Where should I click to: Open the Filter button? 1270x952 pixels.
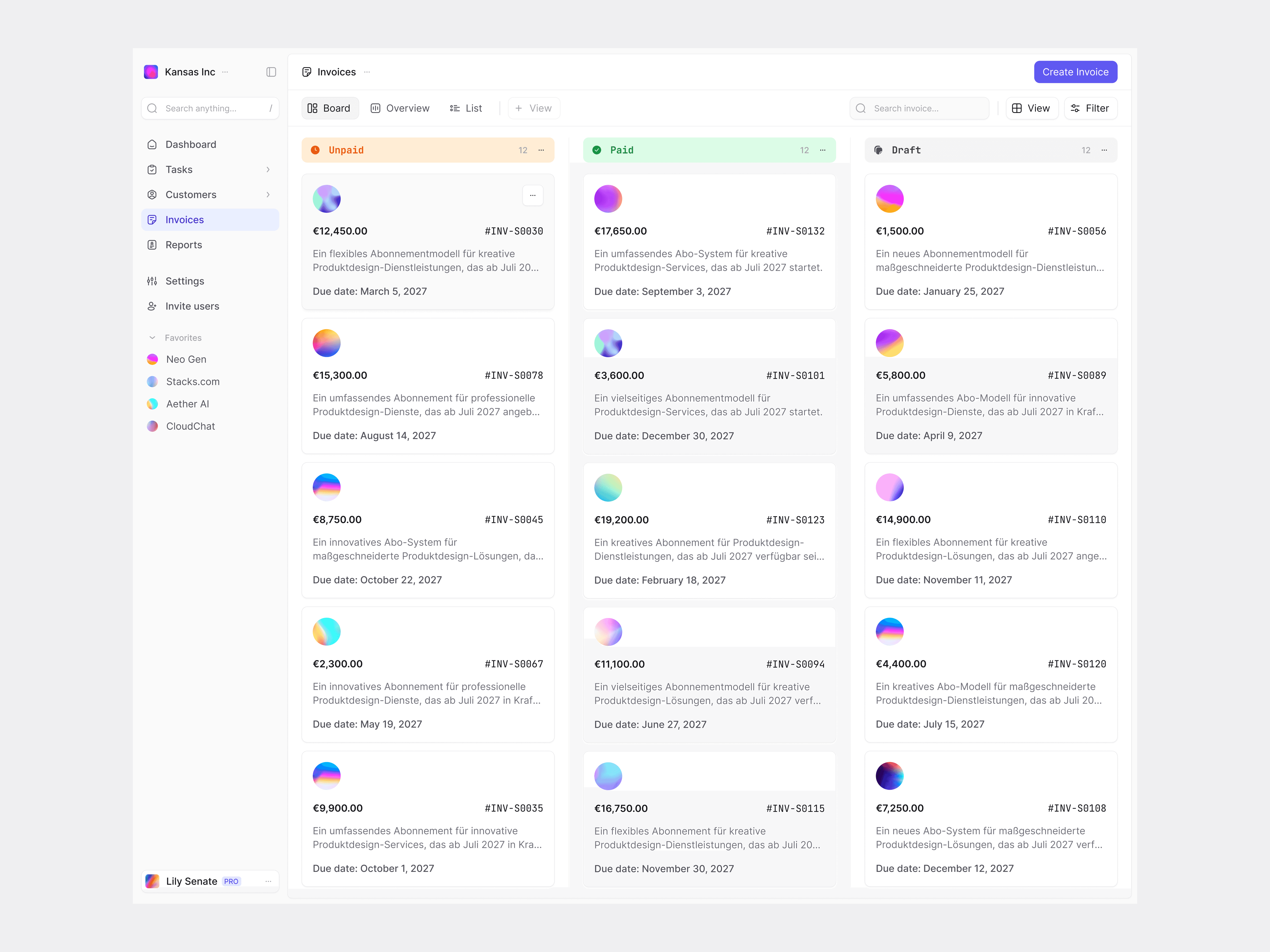click(x=1090, y=108)
